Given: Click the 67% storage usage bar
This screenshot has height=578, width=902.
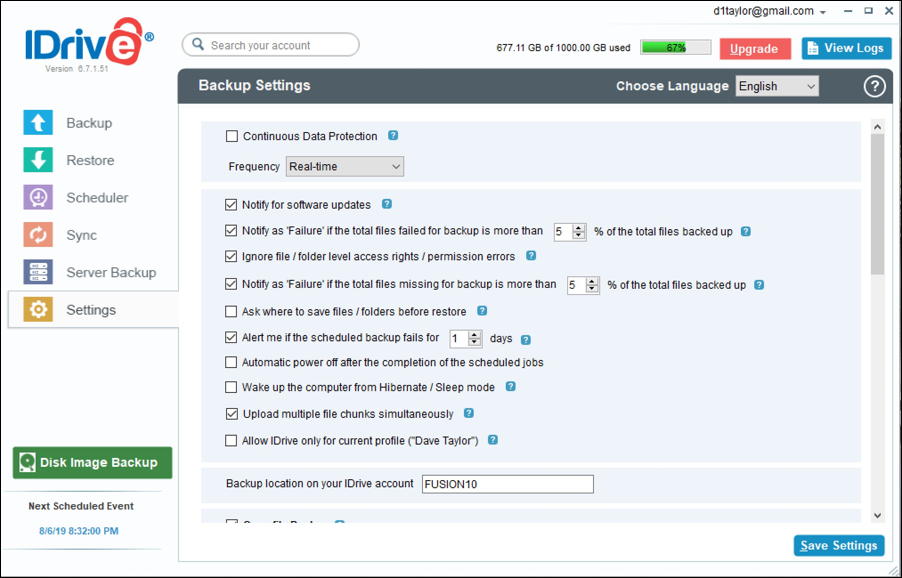Looking at the screenshot, I should click(675, 48).
